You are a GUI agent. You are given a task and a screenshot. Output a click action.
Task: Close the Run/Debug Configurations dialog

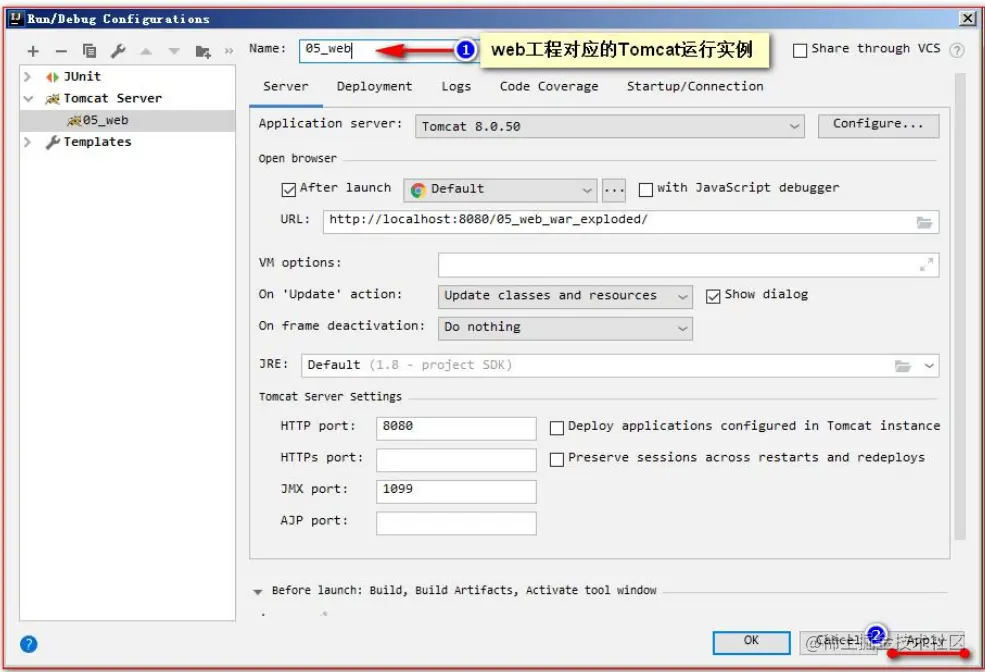click(x=968, y=18)
